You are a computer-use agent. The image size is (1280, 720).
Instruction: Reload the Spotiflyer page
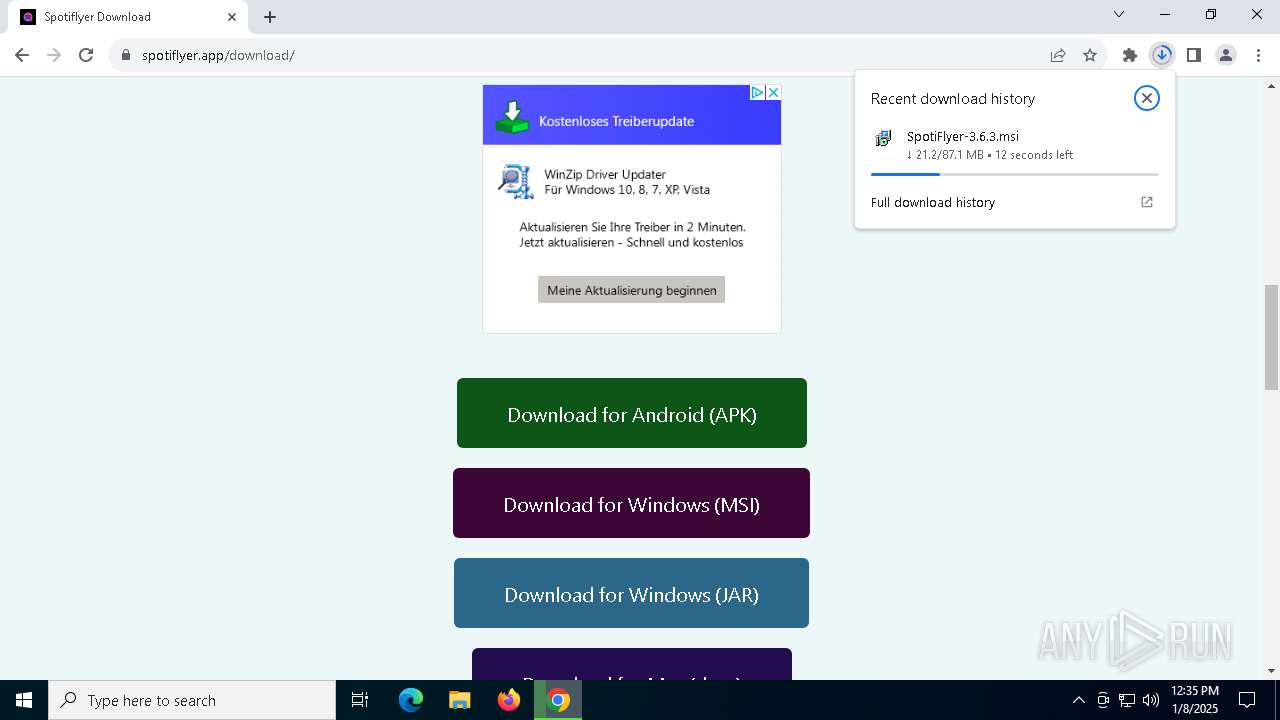click(86, 55)
